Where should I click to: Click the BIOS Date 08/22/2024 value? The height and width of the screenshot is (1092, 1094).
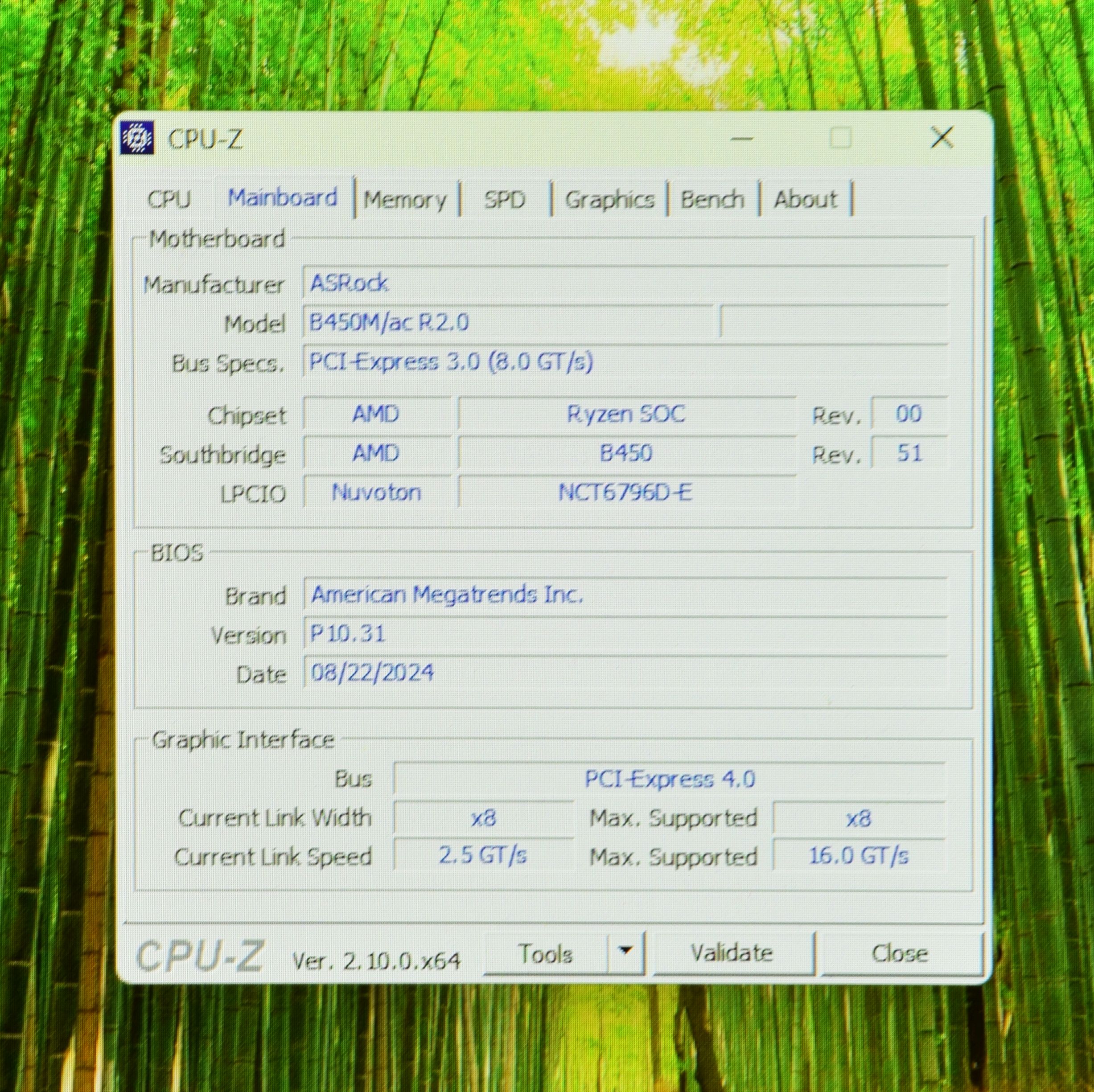pyautogui.click(x=625, y=673)
